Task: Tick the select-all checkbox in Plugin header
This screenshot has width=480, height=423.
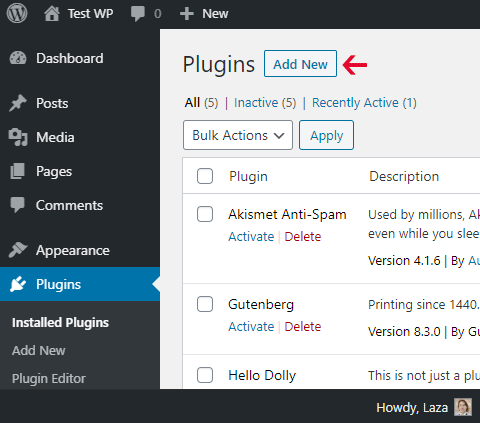Action: pos(205,176)
